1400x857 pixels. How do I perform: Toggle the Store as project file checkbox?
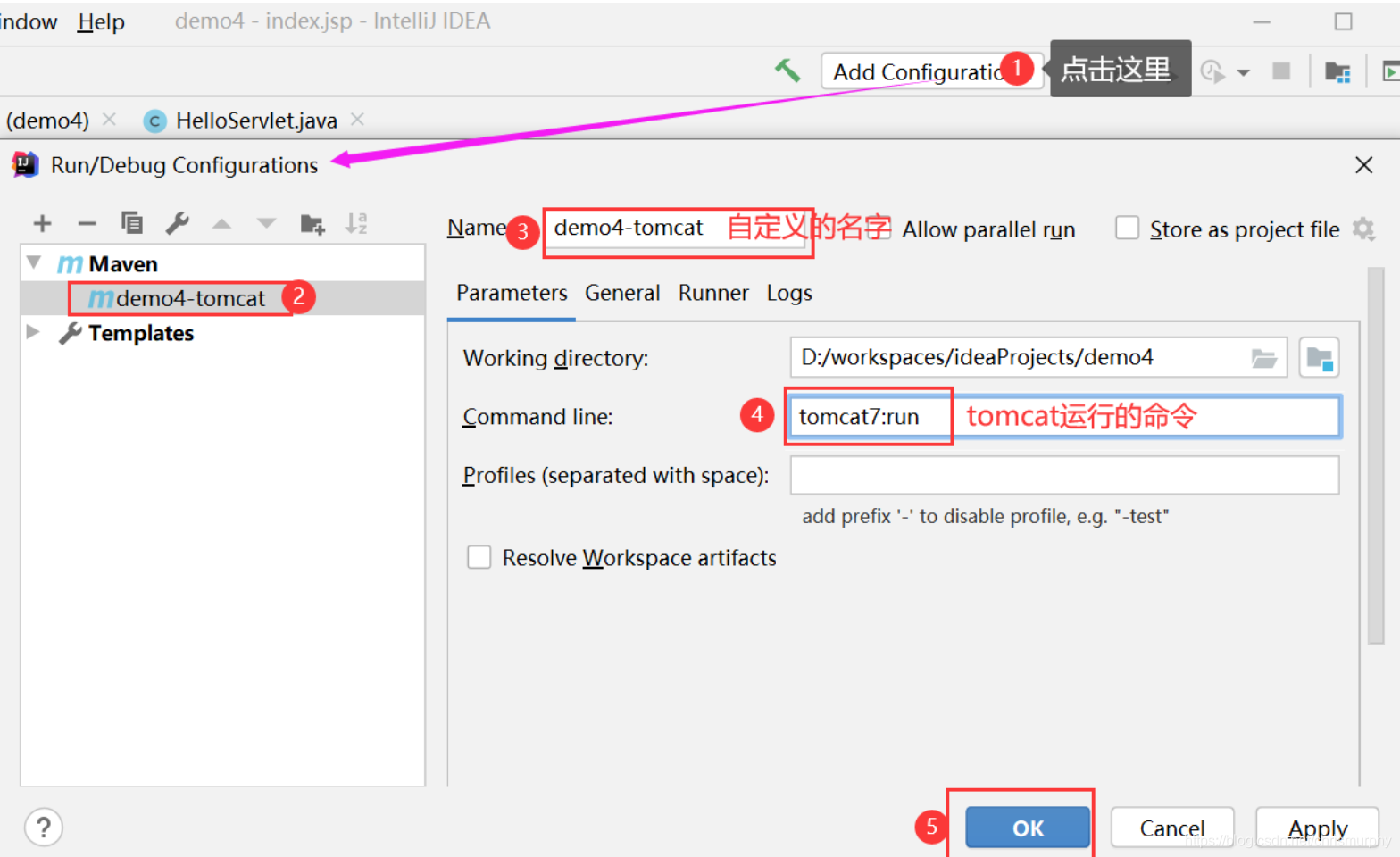coord(1127,228)
